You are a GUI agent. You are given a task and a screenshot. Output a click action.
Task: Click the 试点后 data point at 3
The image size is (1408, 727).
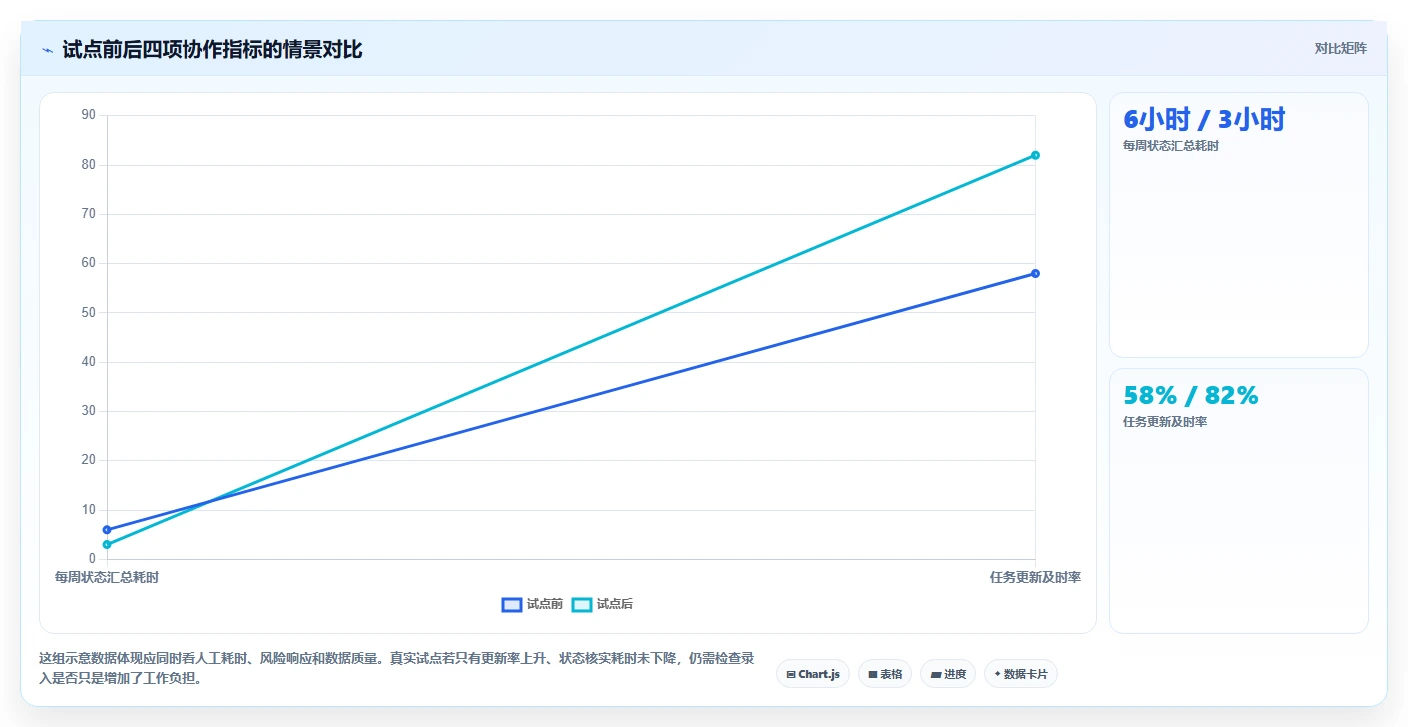(107, 544)
